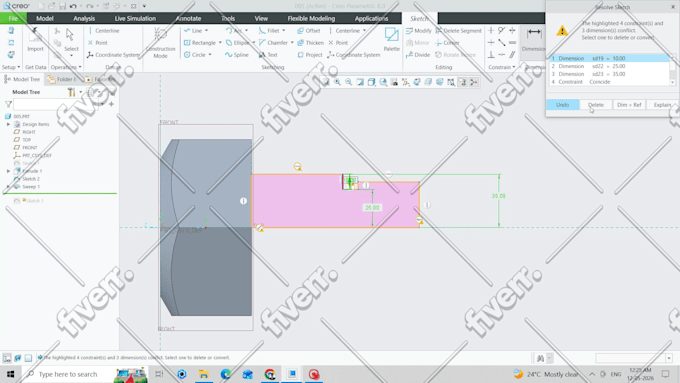Click Dim > Ref button
The height and width of the screenshot is (383, 680).
click(629, 105)
